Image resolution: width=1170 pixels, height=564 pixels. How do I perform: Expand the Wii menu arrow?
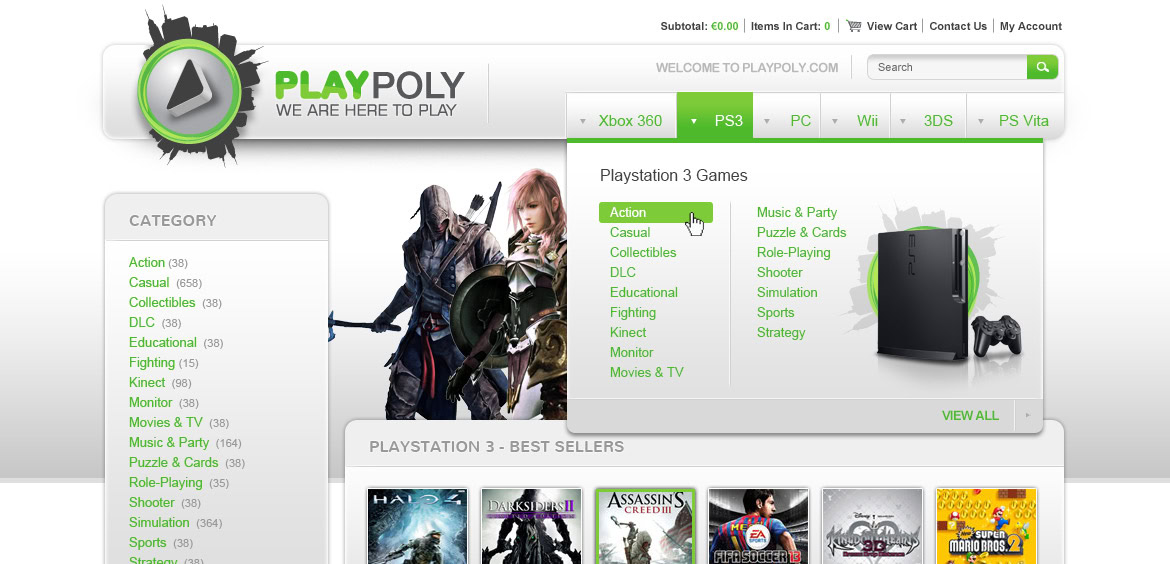(x=835, y=121)
